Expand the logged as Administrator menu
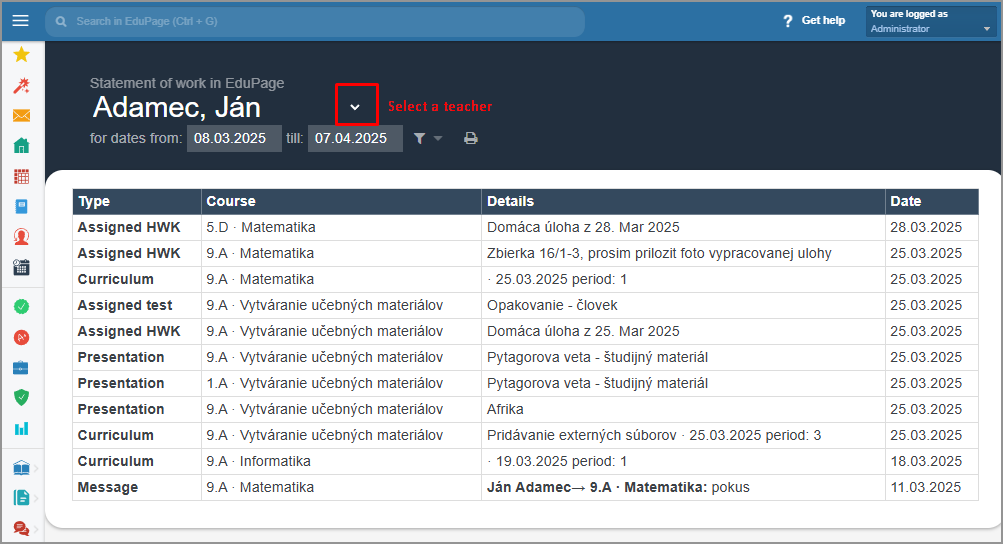The height and width of the screenshot is (544, 1003). [x=931, y=21]
